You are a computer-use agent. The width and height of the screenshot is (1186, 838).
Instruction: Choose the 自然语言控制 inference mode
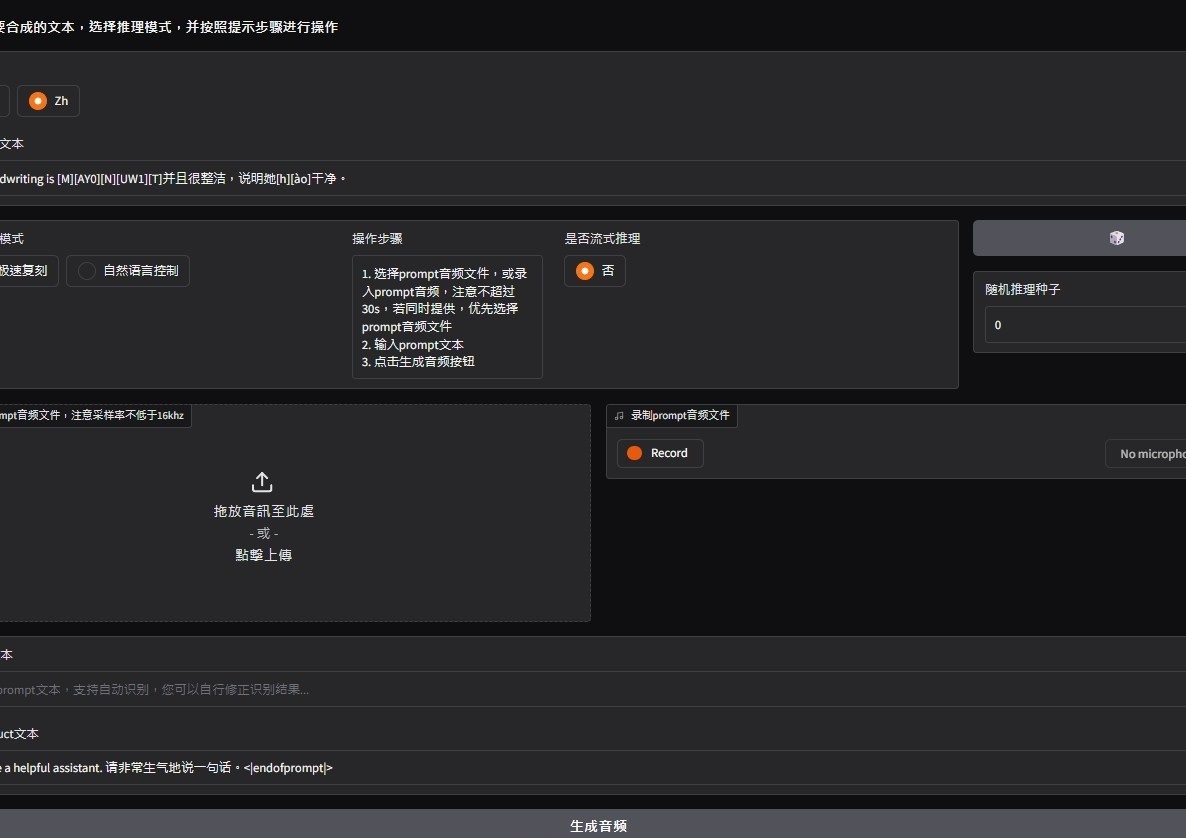point(128,270)
